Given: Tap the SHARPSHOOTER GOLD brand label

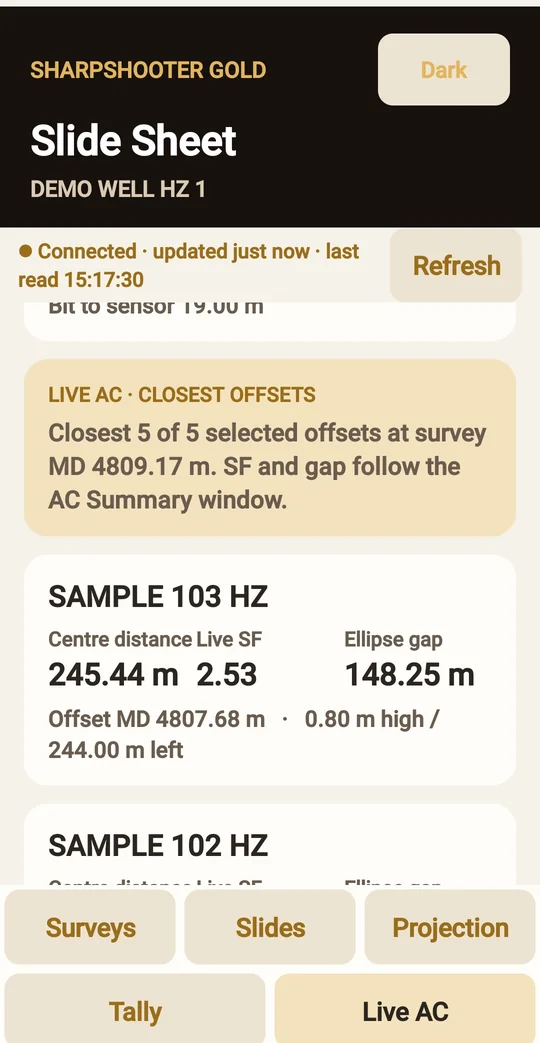Looking at the screenshot, I should coord(148,70).
